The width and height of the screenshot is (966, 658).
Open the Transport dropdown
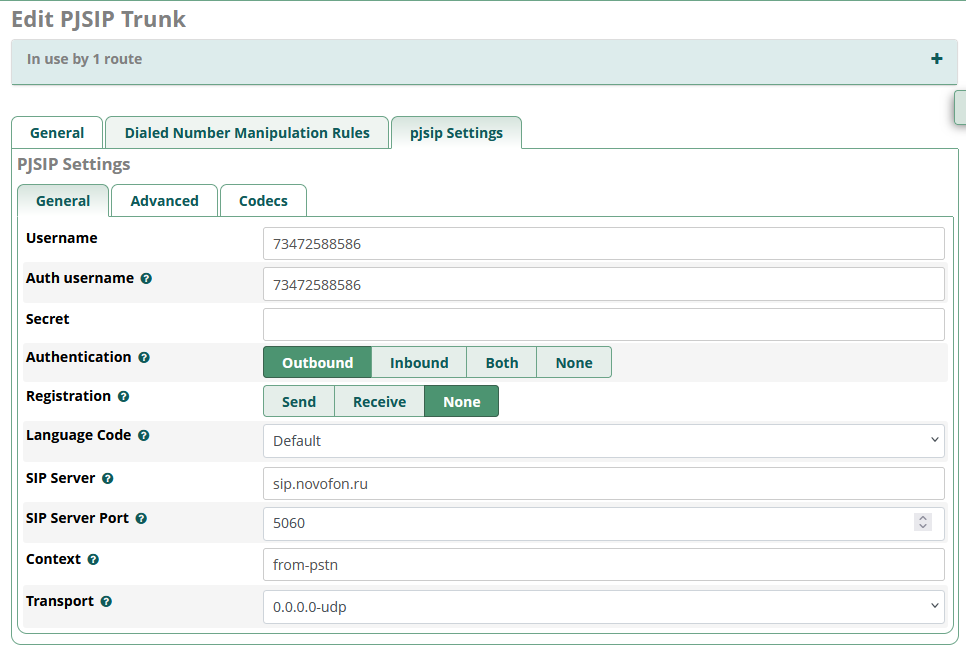click(603, 607)
